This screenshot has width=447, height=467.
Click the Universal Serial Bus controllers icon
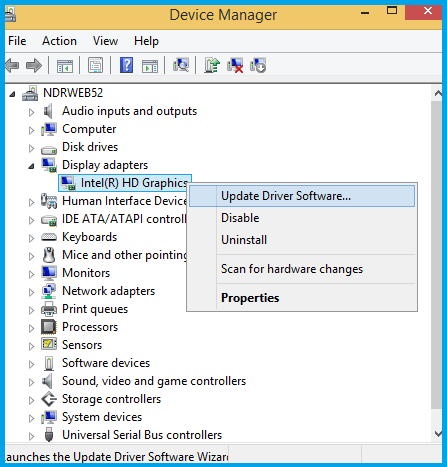tap(49, 435)
